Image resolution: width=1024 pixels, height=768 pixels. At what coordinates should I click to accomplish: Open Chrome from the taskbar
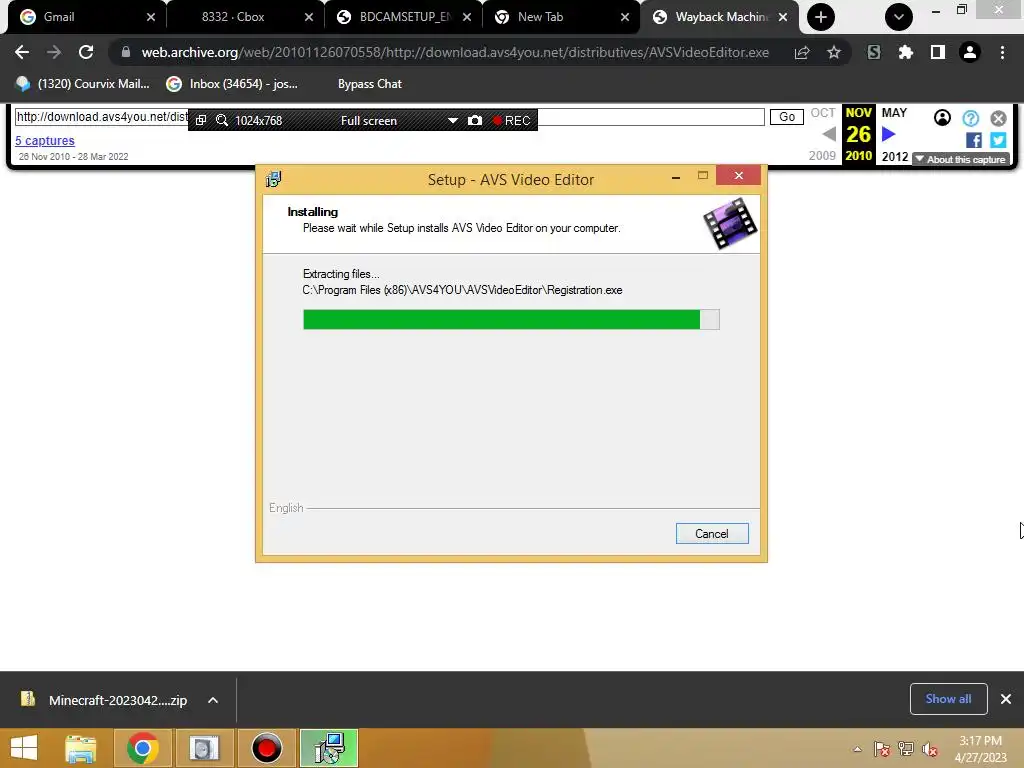point(143,748)
